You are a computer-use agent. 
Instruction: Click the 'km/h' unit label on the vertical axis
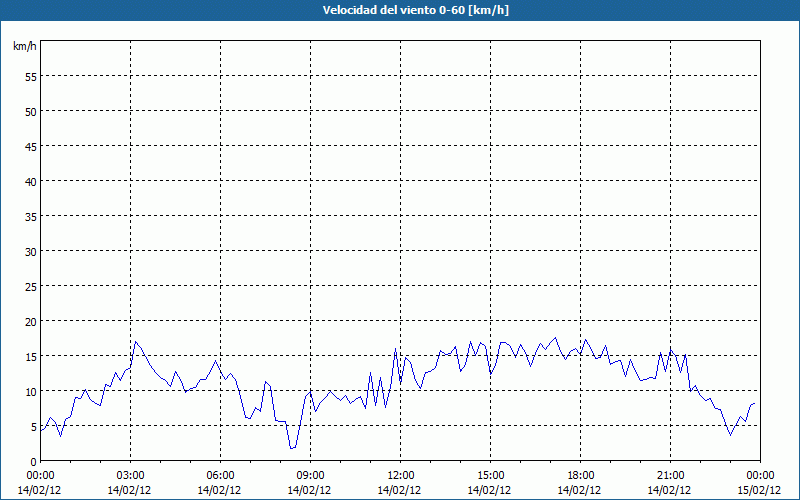[25, 46]
